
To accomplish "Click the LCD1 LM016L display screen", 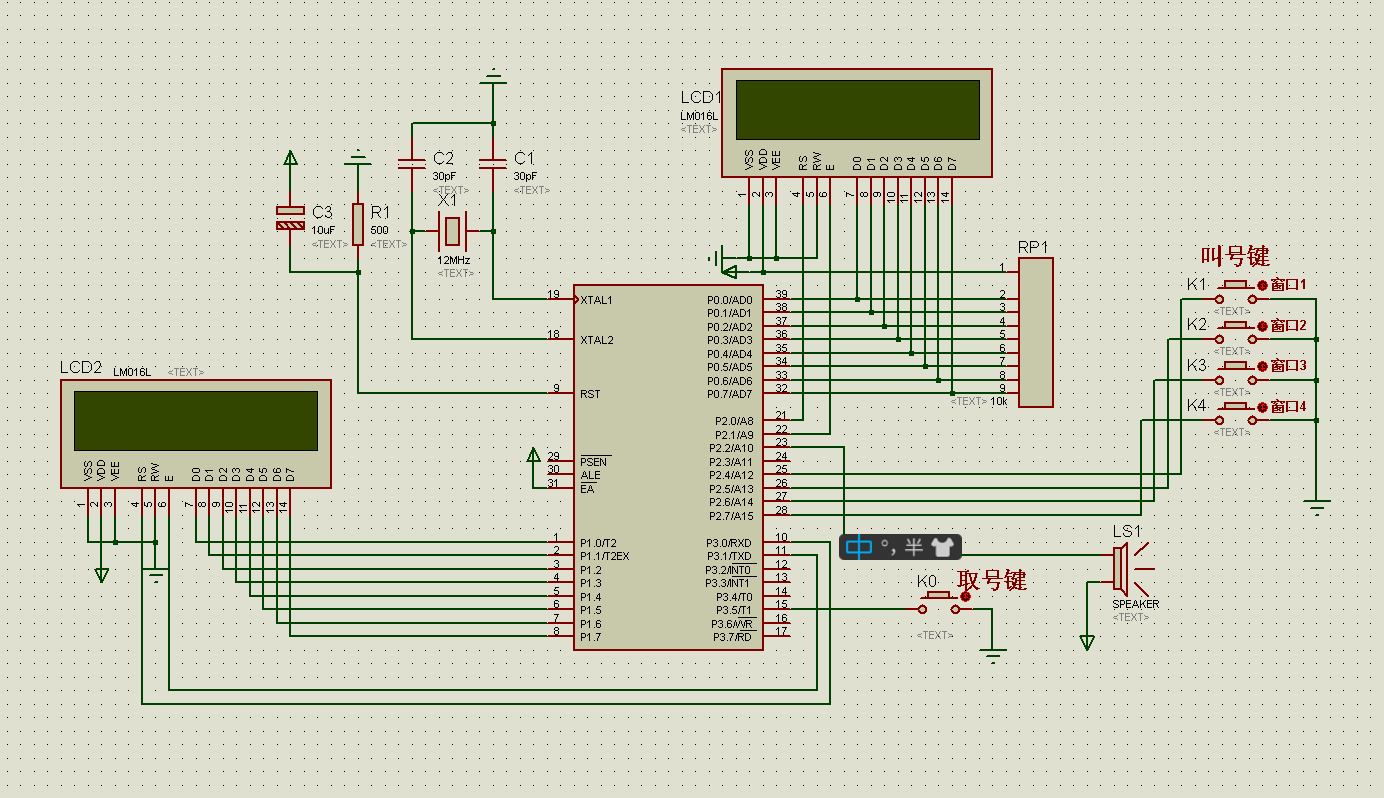I will point(858,110).
